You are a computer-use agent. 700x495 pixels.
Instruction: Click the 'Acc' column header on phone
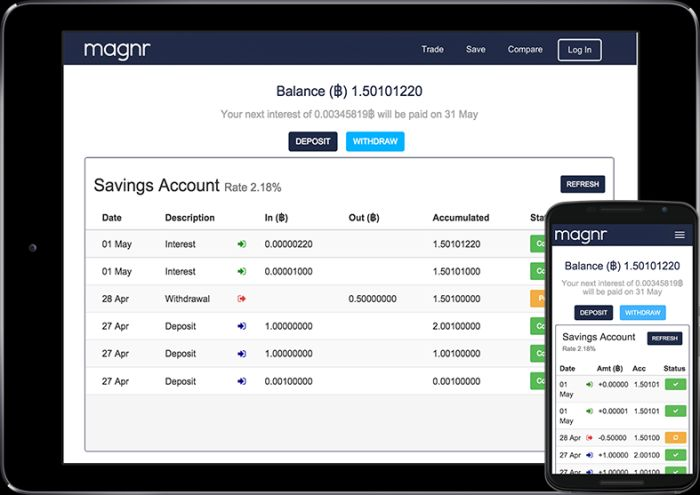tap(639, 369)
